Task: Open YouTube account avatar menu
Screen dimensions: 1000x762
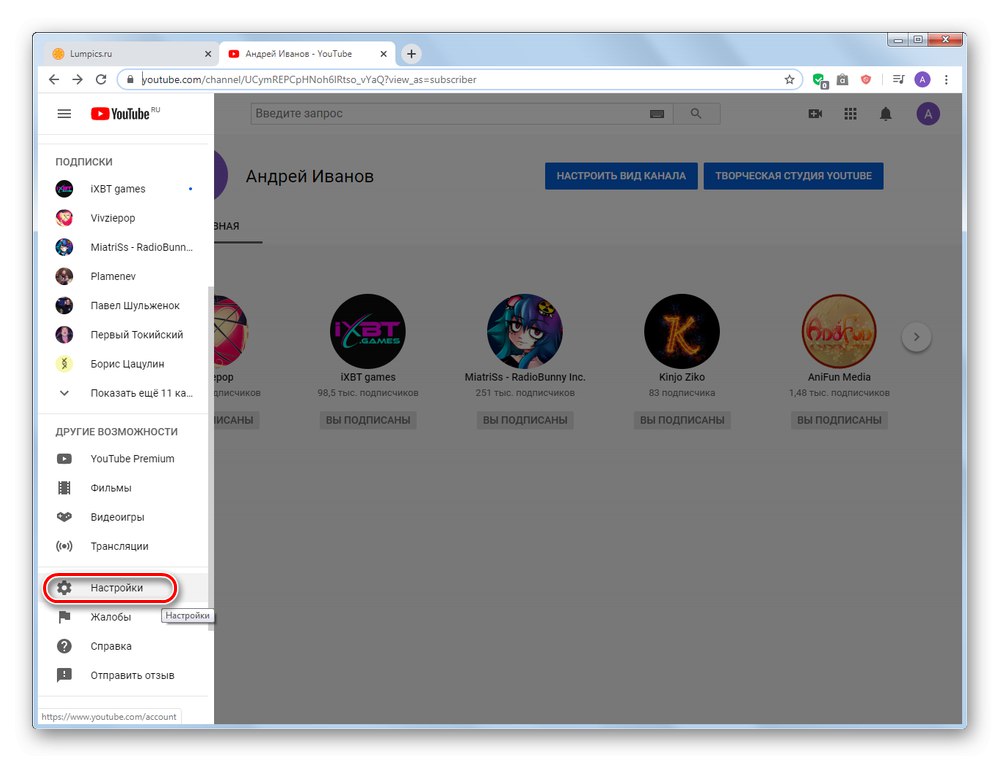Action: [928, 114]
